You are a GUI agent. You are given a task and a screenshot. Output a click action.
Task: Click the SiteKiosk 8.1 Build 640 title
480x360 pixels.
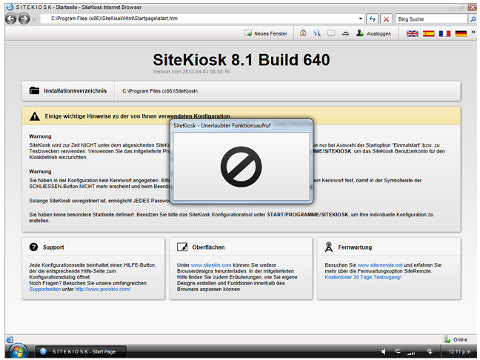241,60
